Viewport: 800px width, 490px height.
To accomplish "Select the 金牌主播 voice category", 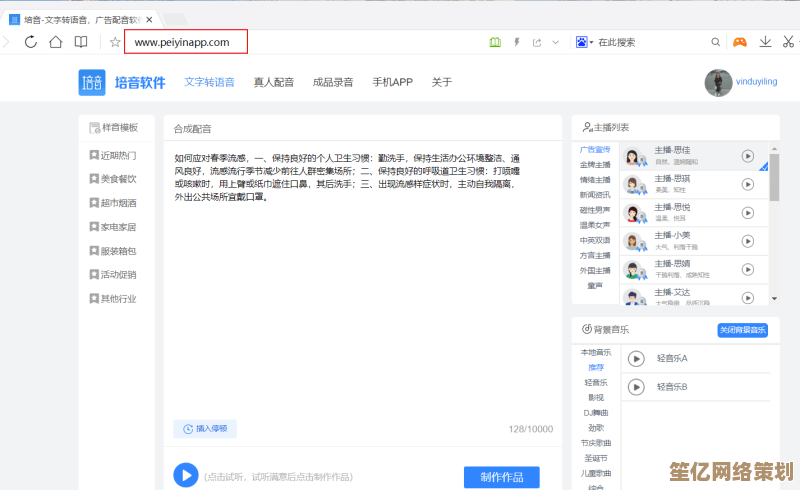I will (x=595, y=165).
